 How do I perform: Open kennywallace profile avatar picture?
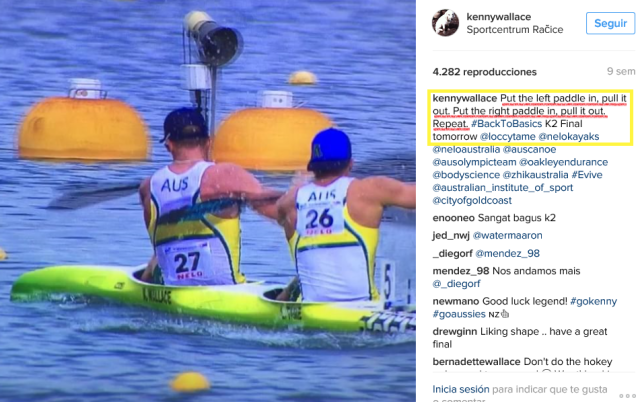coord(445,23)
